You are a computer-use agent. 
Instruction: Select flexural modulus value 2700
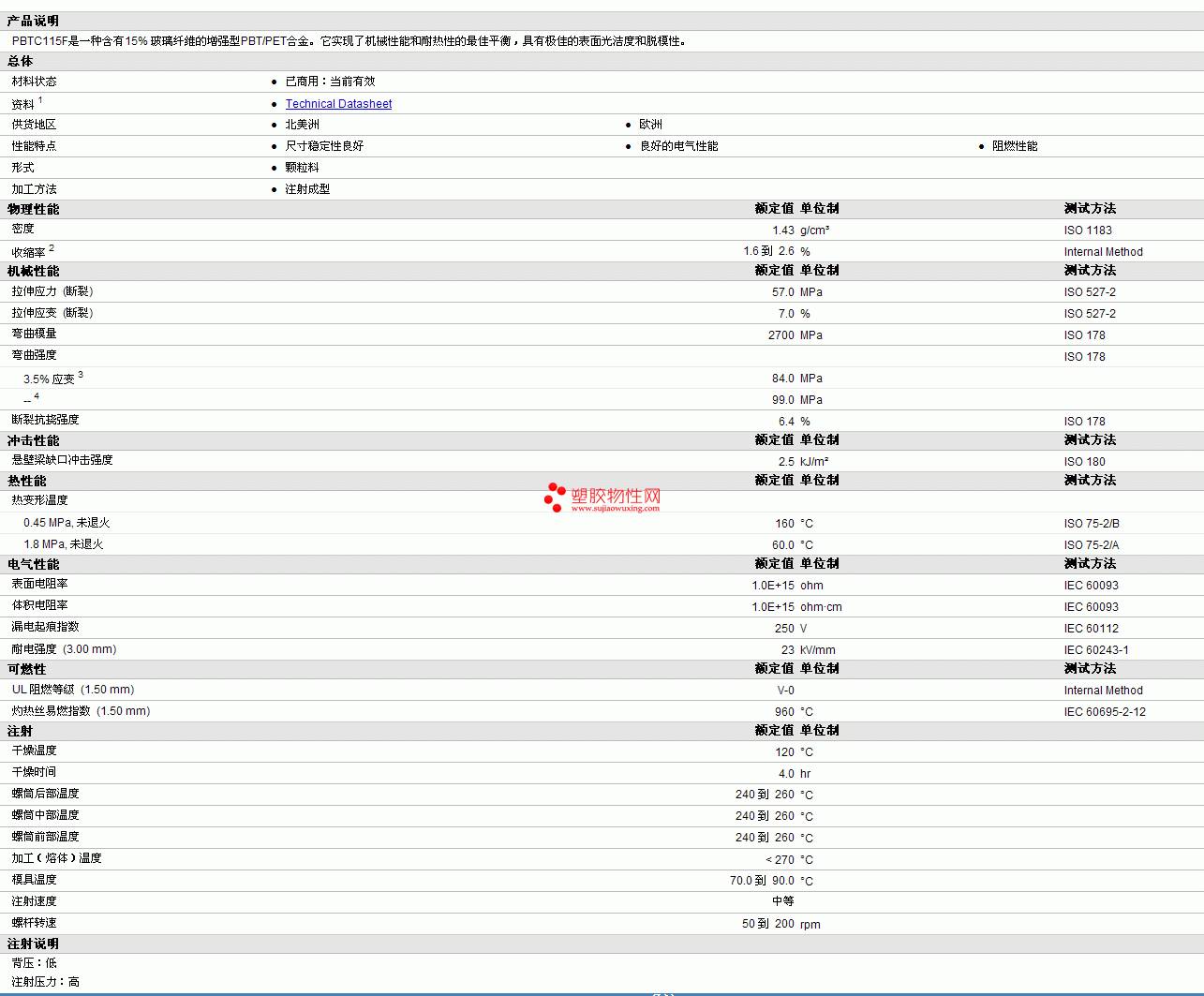click(x=781, y=335)
